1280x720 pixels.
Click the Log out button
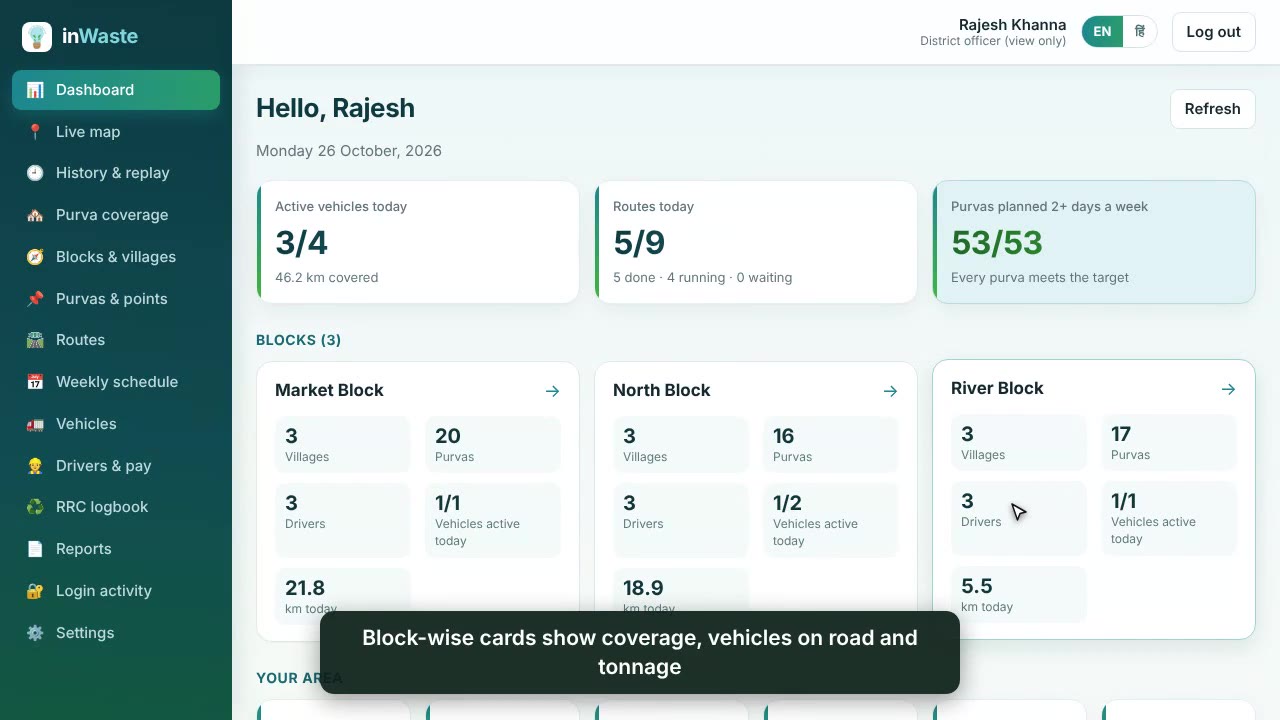point(1213,32)
